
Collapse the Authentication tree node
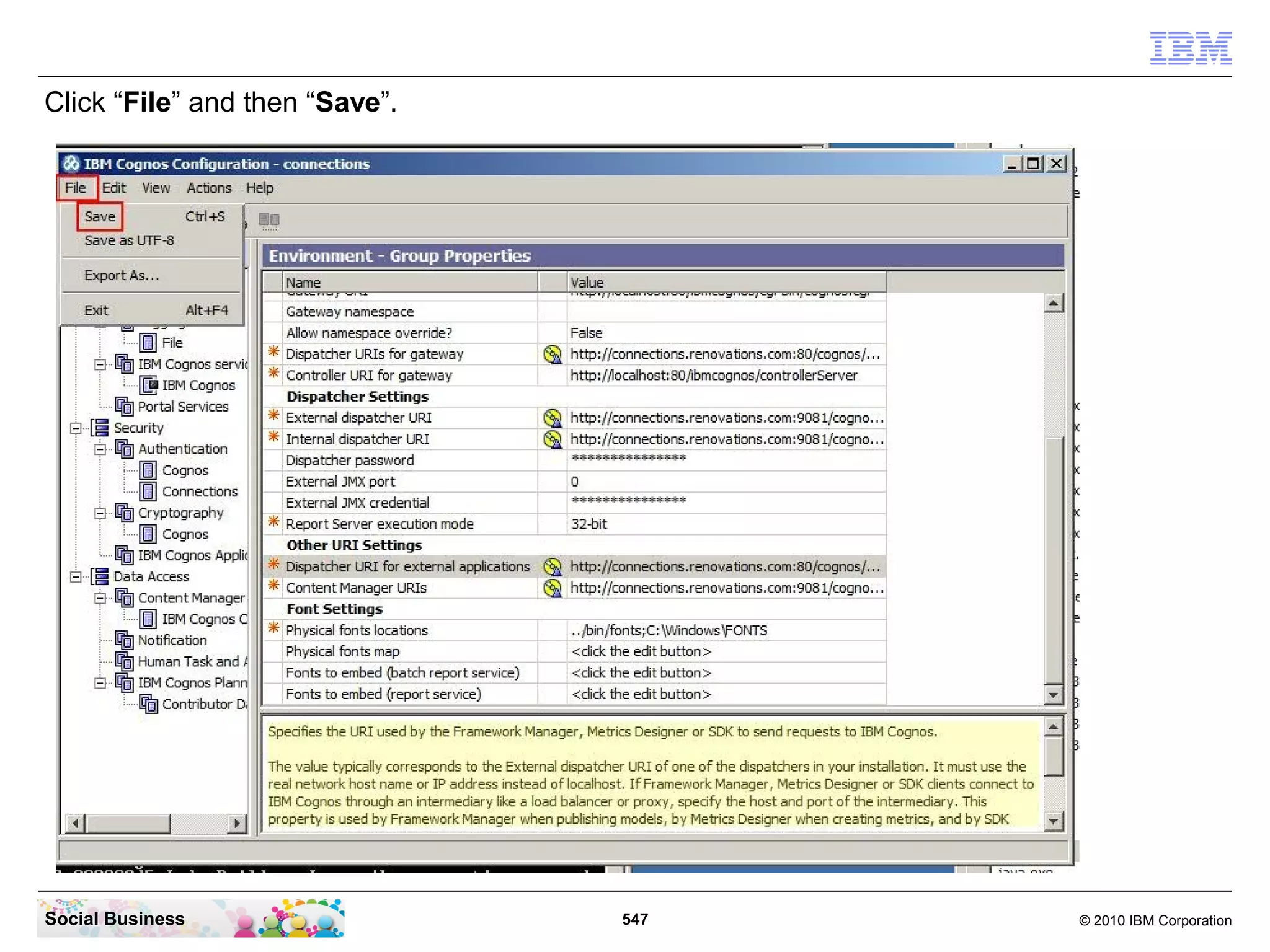[100, 449]
